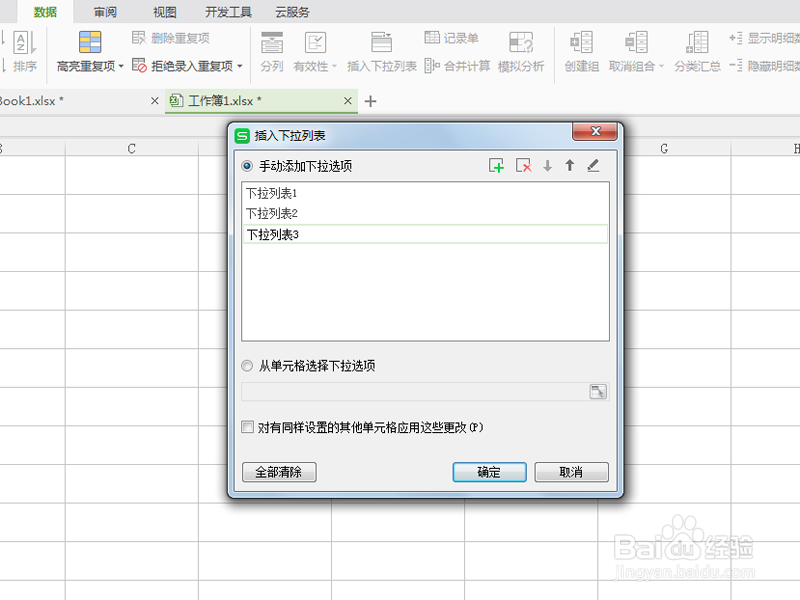Click the new tab plus icon

coord(370,102)
